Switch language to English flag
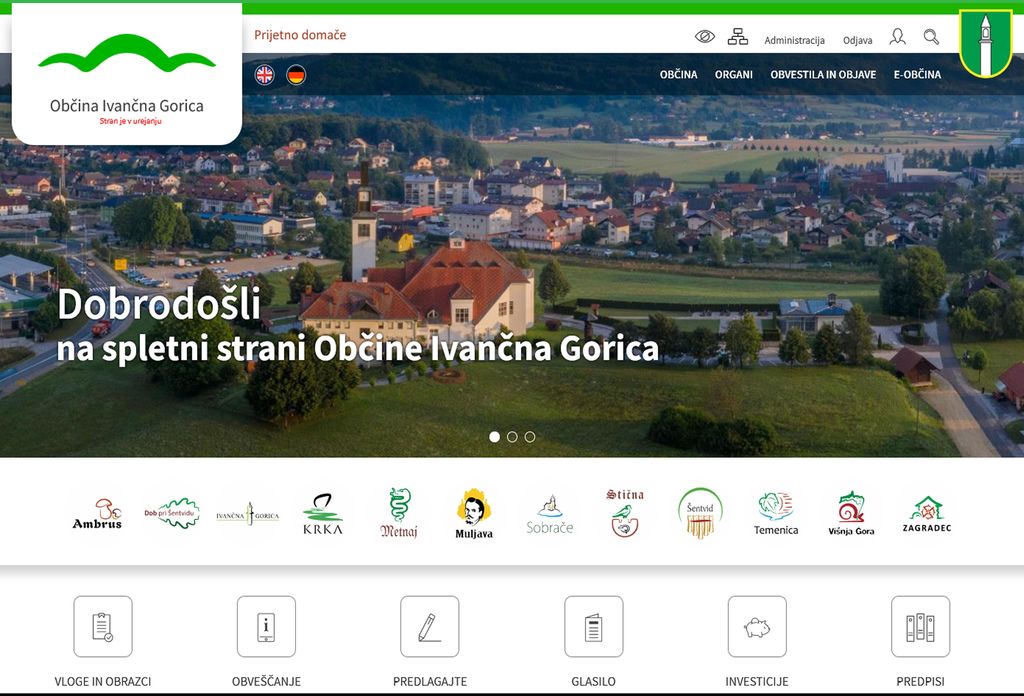This screenshot has width=1024, height=696. [264, 75]
